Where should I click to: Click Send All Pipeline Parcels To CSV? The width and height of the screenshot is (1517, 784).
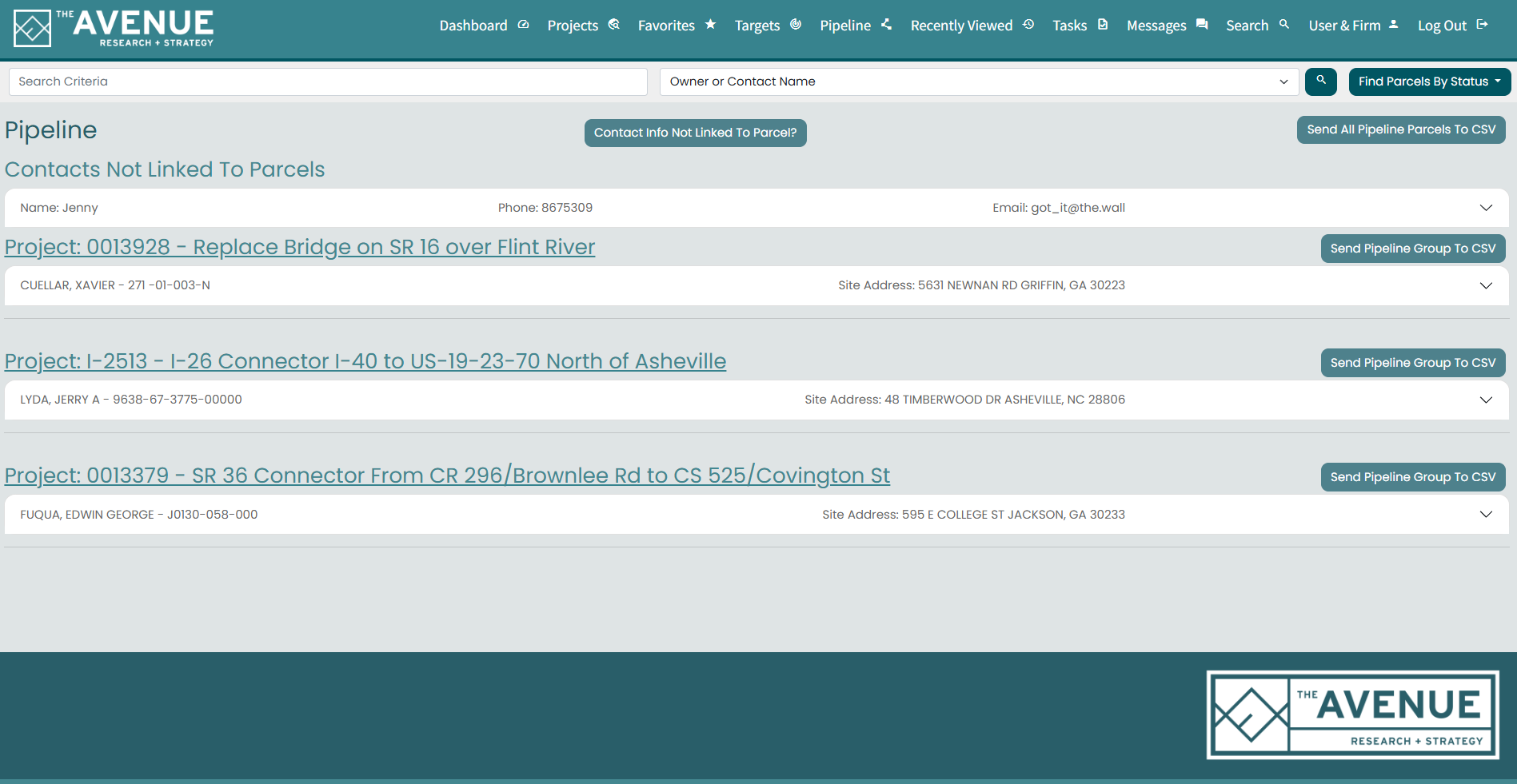point(1401,129)
